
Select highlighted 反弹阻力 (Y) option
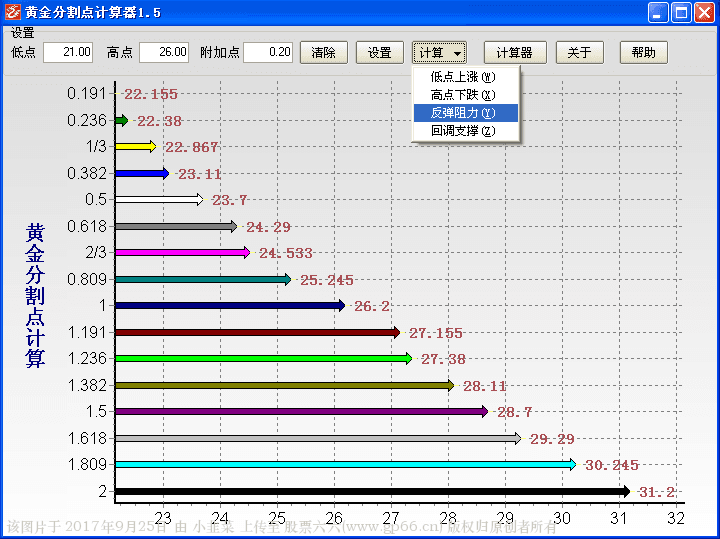click(466, 112)
